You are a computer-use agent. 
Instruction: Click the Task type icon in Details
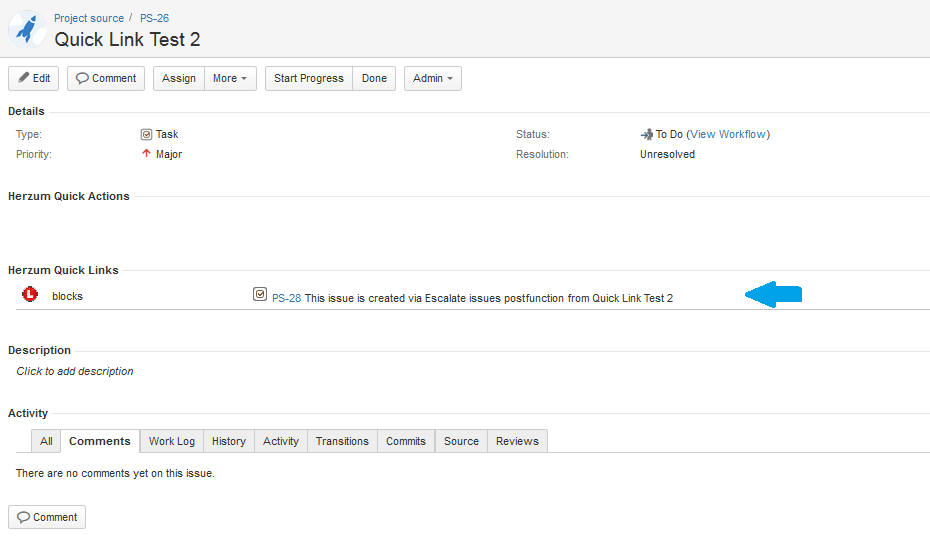pos(146,134)
